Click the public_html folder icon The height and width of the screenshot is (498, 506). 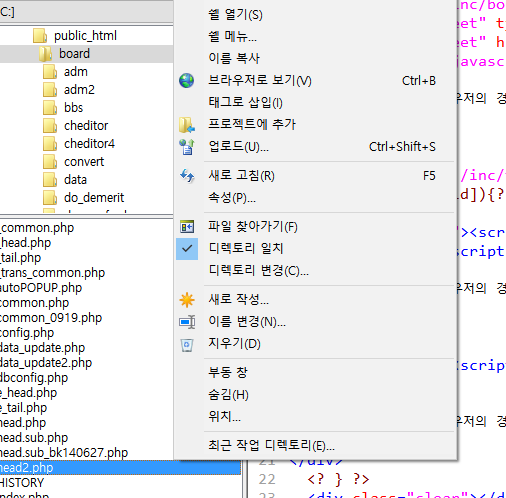(40, 36)
